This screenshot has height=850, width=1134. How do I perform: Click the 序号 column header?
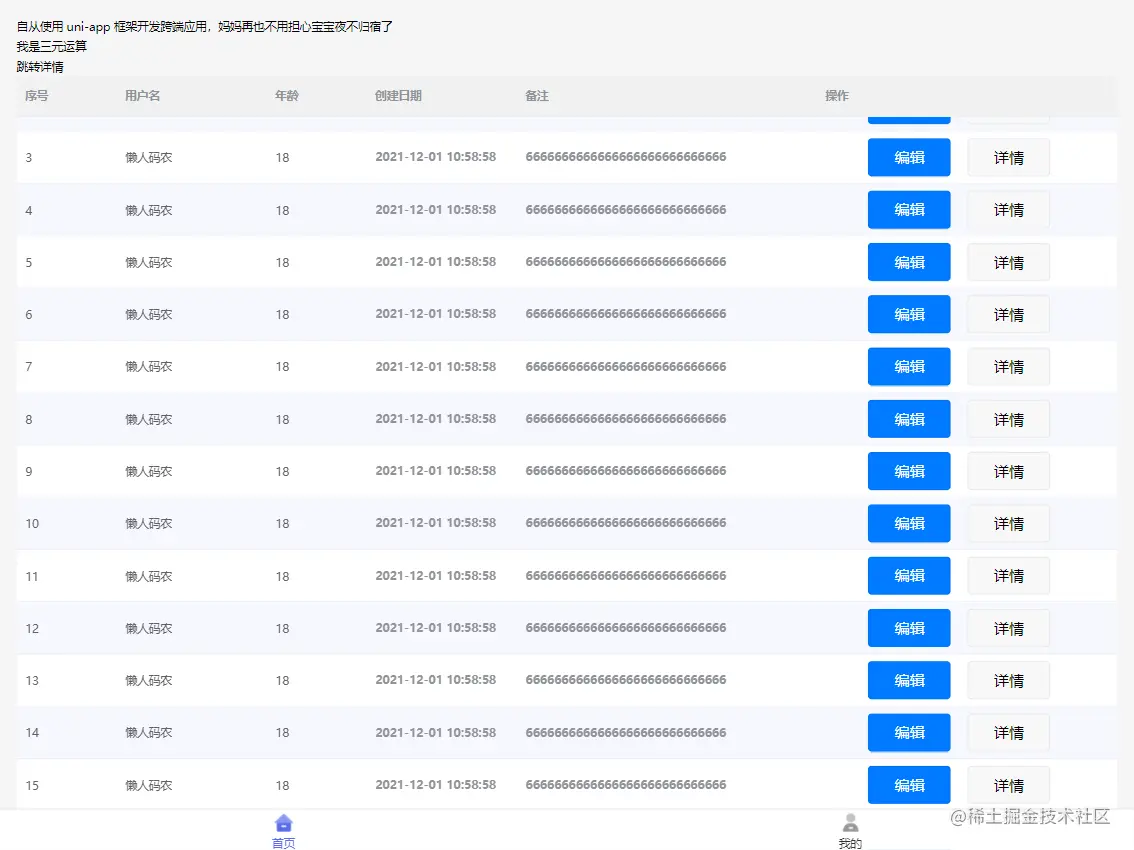[36, 95]
